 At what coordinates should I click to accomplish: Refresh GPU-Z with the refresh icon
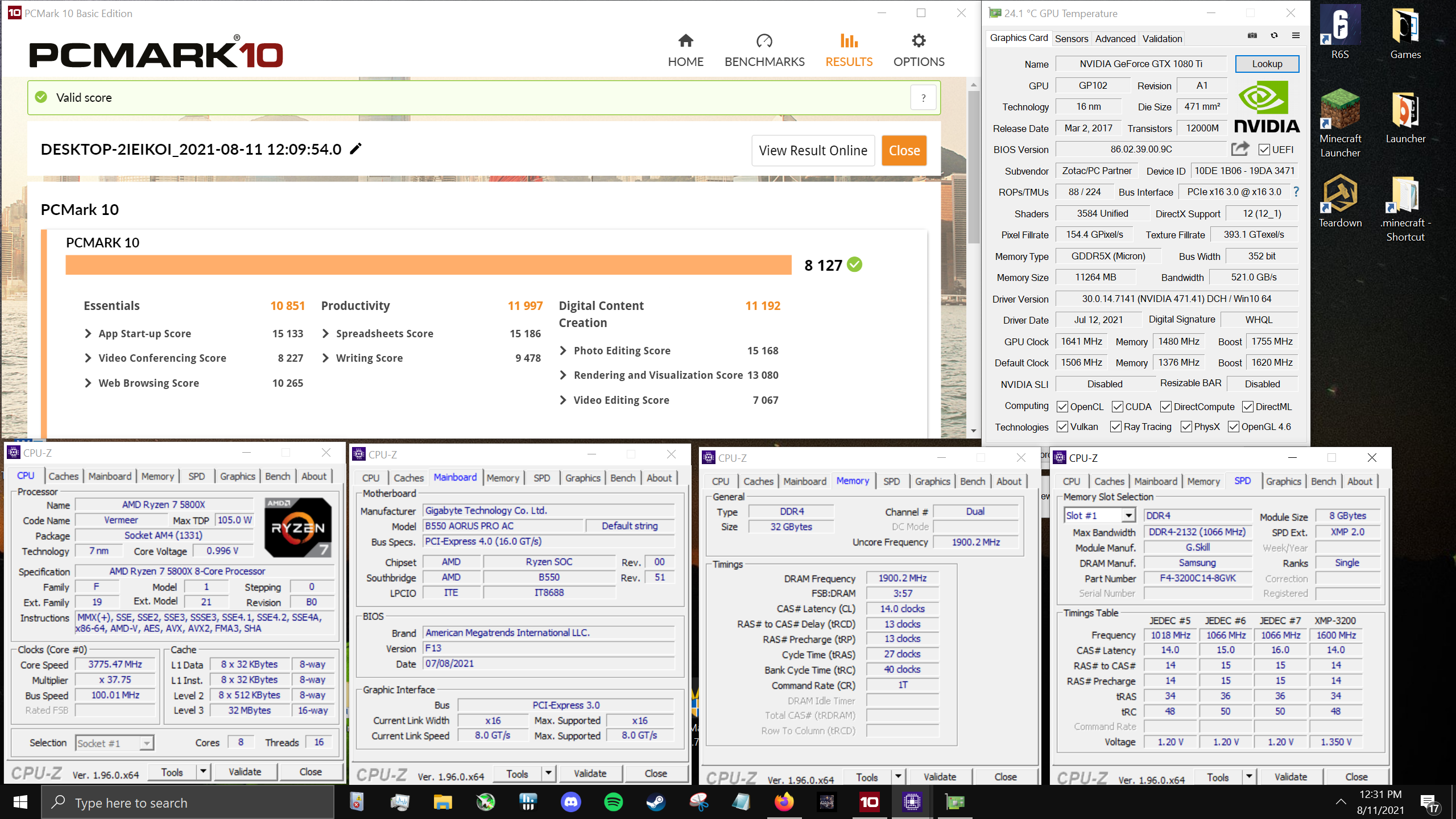(1274, 36)
